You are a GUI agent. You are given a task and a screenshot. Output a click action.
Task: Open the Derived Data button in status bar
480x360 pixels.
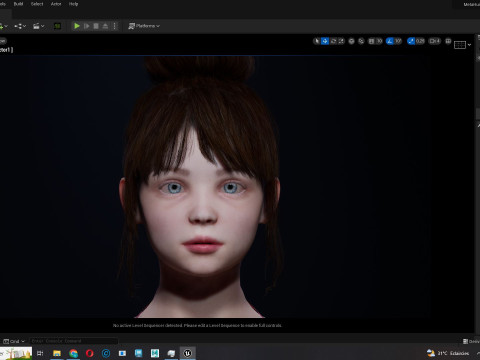(x=471, y=341)
